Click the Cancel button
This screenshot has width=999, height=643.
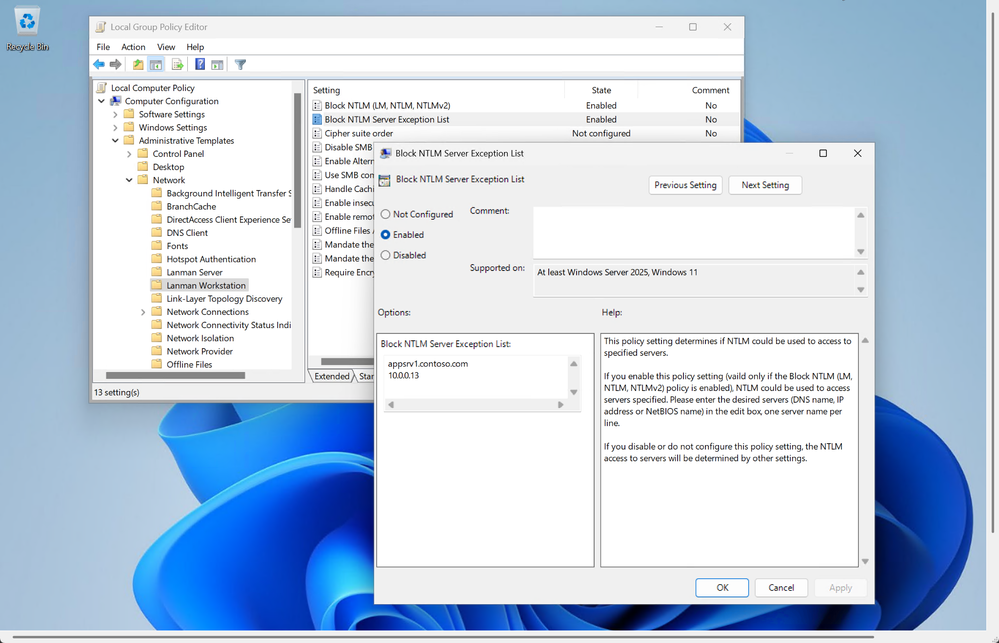[x=781, y=588]
